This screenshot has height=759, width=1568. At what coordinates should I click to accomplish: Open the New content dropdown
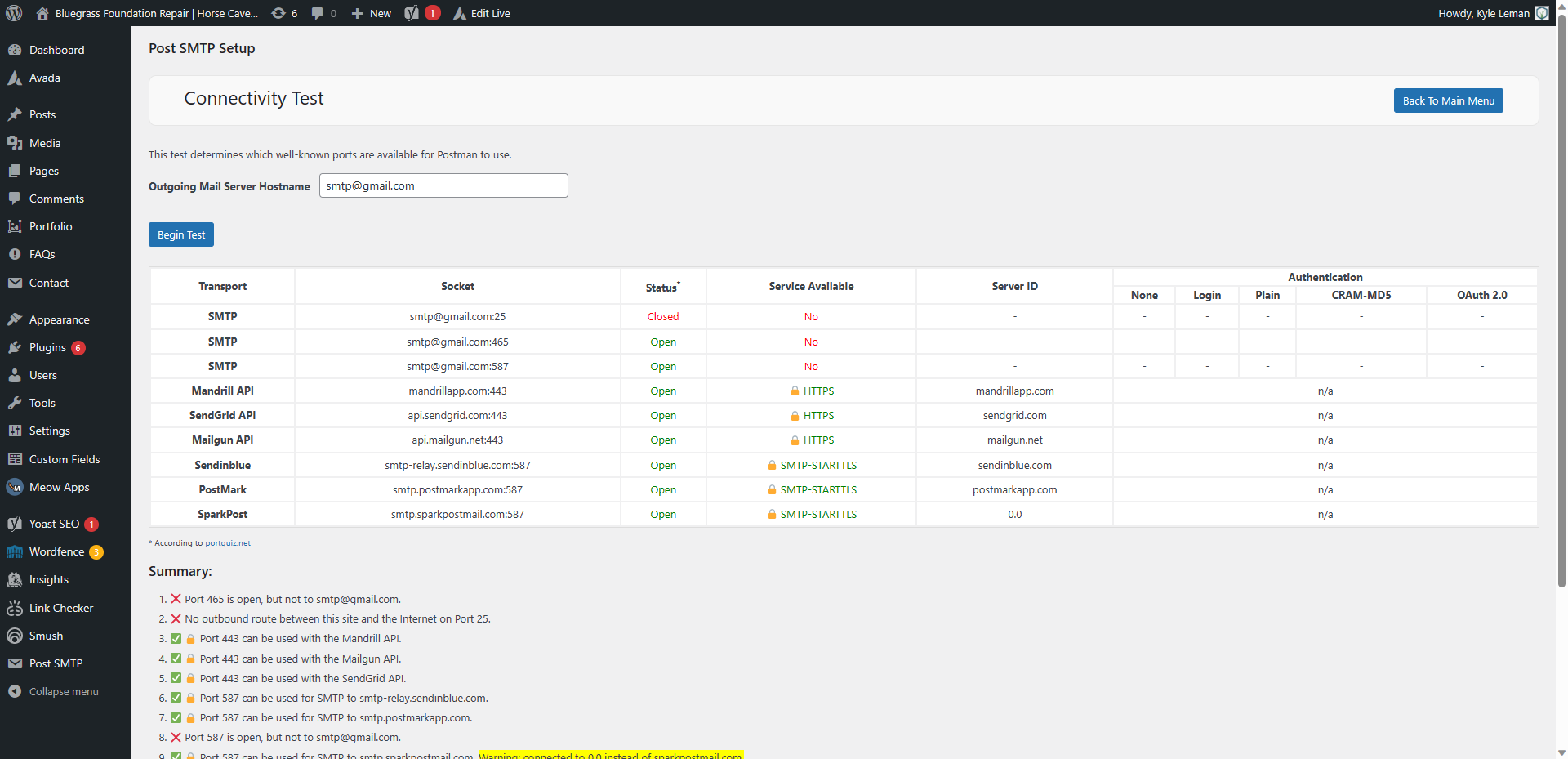(x=372, y=13)
